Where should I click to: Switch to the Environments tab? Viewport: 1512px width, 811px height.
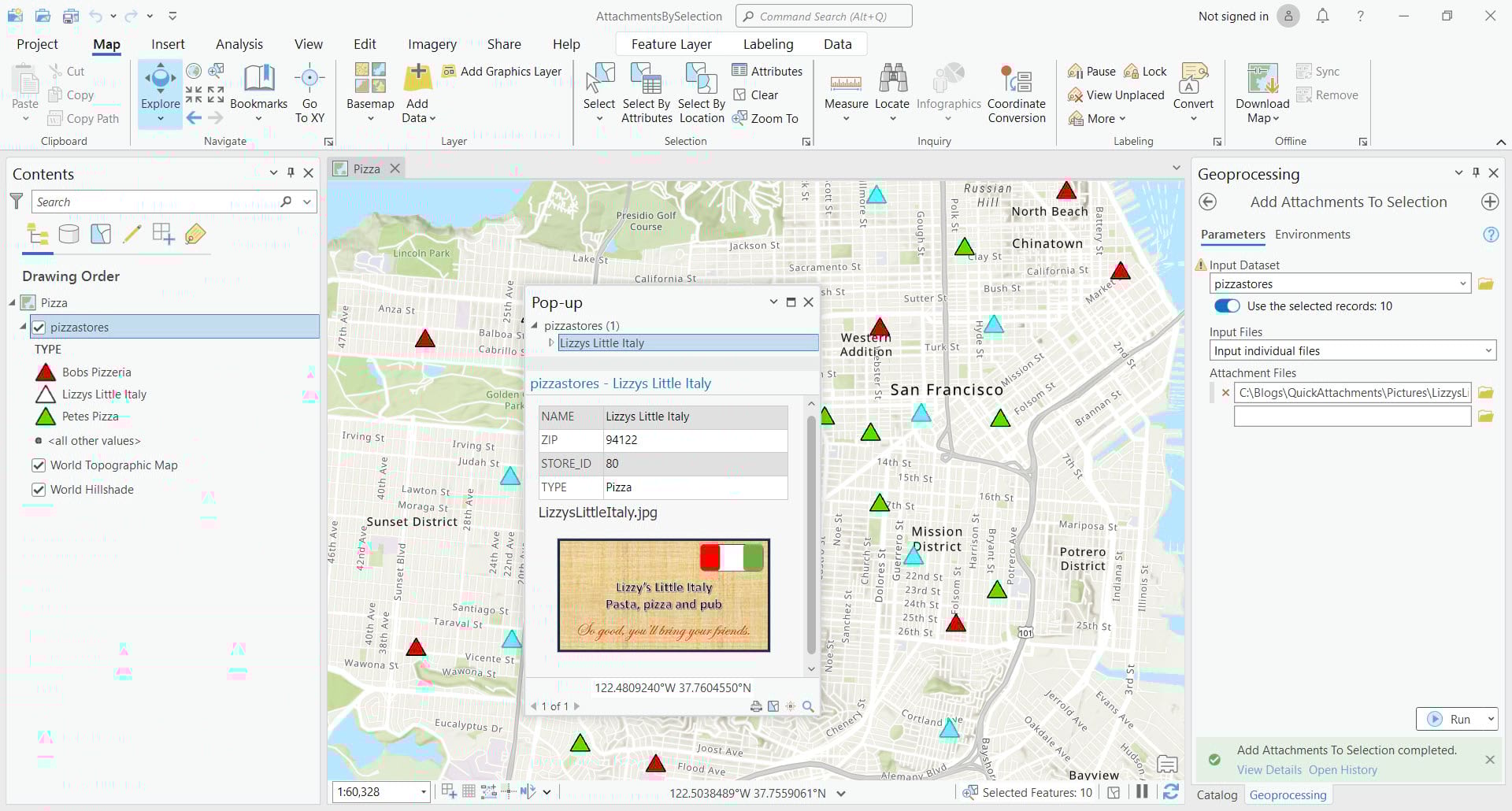(1311, 234)
